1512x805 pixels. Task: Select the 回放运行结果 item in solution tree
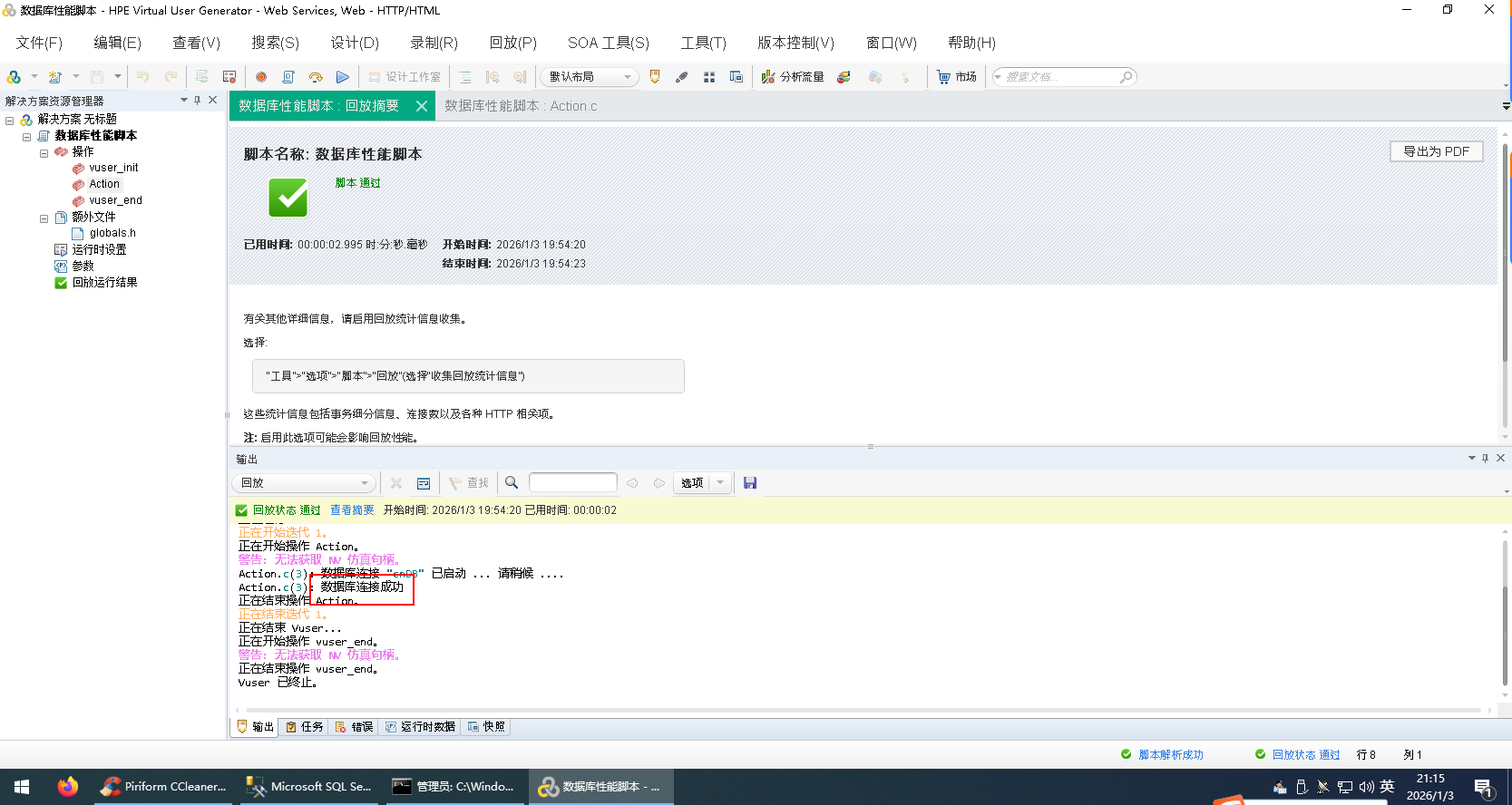pos(104,283)
